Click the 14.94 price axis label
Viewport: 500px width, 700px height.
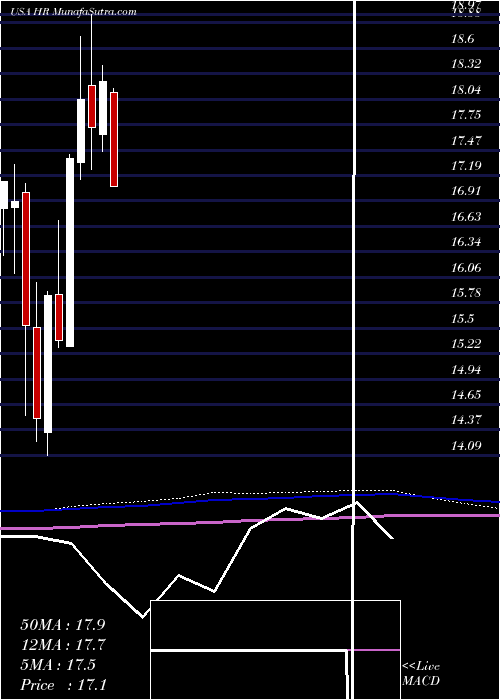pyautogui.click(x=466, y=369)
